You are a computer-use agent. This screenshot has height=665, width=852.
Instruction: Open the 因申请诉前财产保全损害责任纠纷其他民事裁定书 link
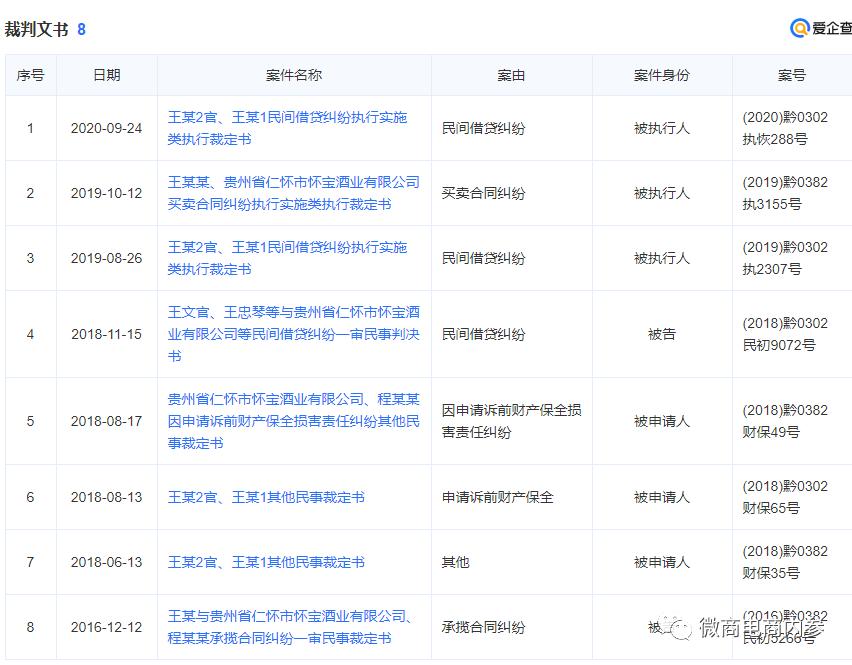coord(293,421)
